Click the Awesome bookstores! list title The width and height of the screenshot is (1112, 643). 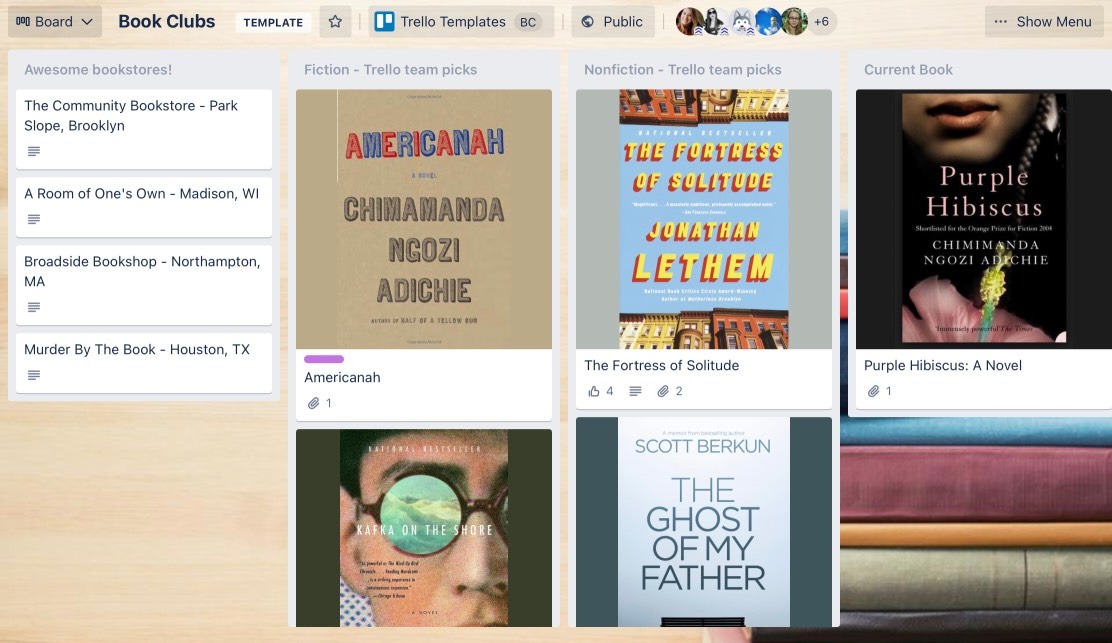click(x=98, y=69)
